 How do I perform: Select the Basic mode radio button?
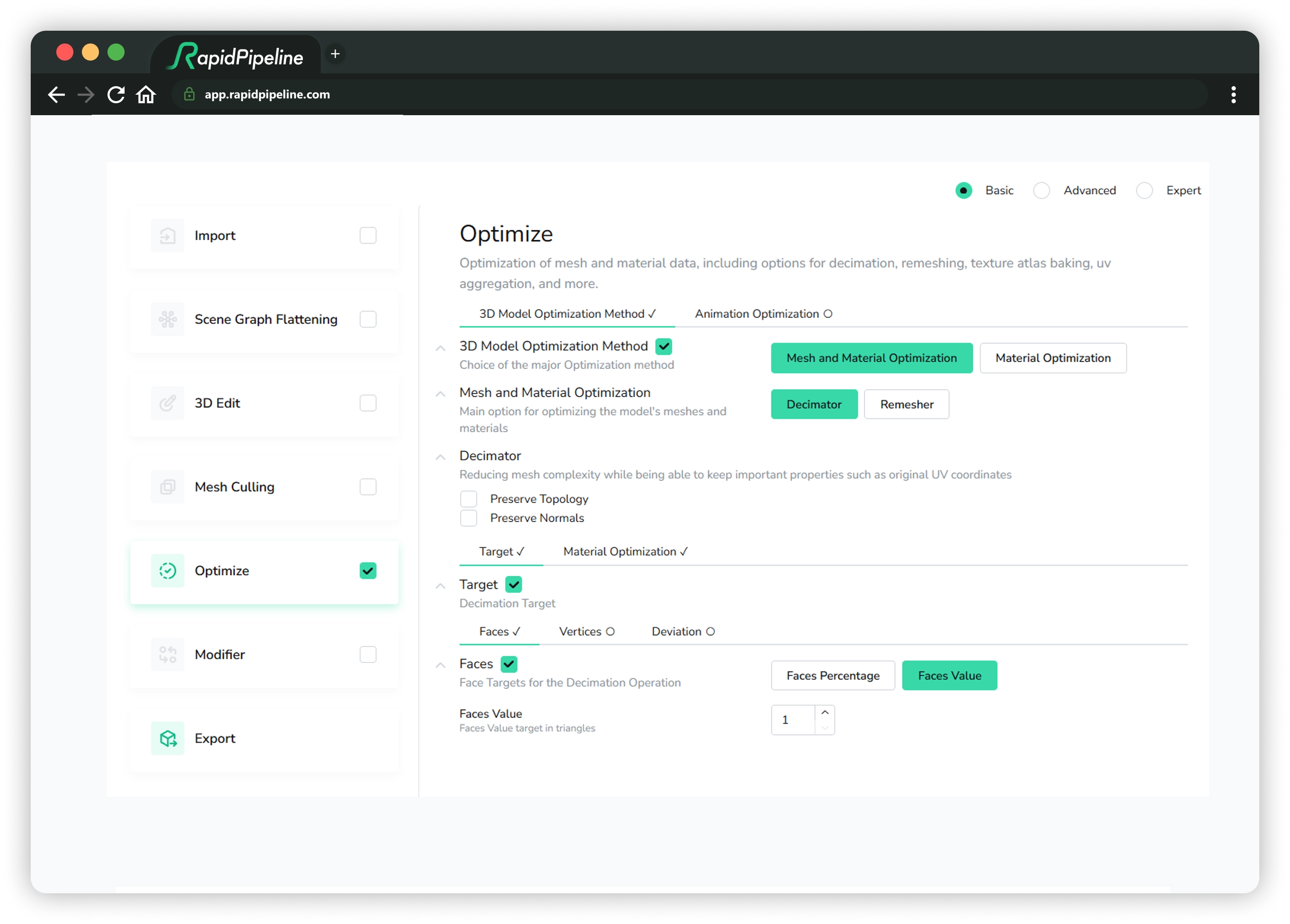(x=964, y=191)
